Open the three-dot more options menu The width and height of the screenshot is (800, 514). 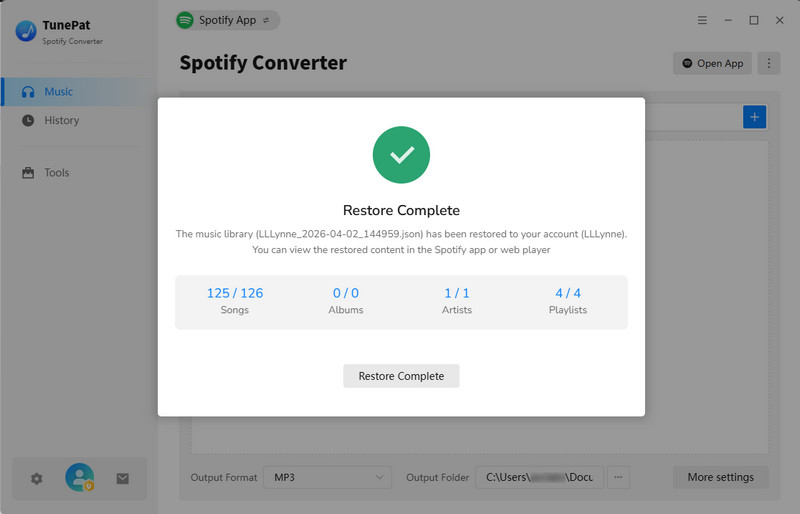769,63
